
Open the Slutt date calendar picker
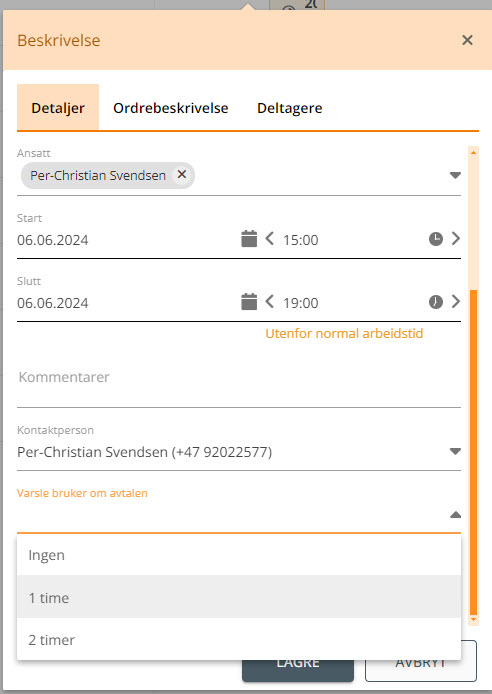pyautogui.click(x=249, y=302)
